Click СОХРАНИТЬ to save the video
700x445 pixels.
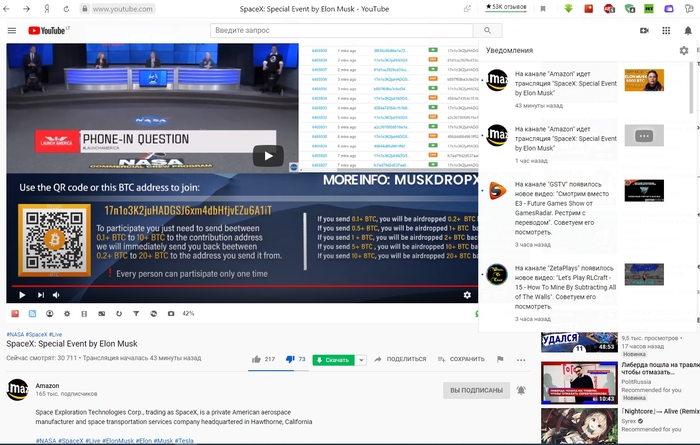tap(461, 359)
